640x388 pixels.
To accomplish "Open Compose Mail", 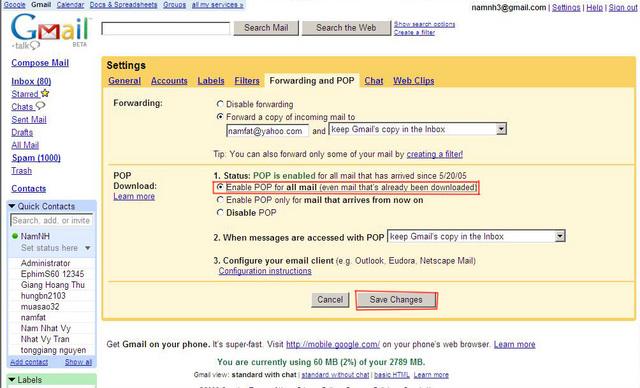I will 40,63.
